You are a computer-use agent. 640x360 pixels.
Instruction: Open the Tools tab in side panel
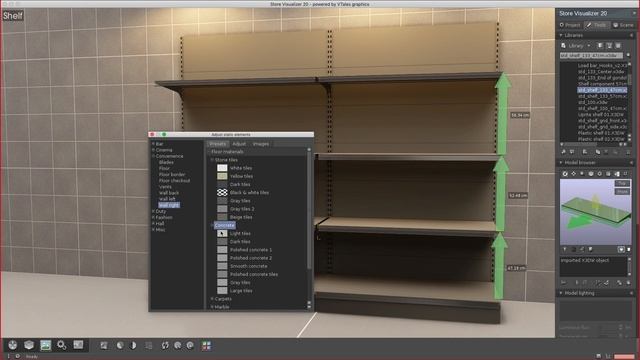point(596,25)
